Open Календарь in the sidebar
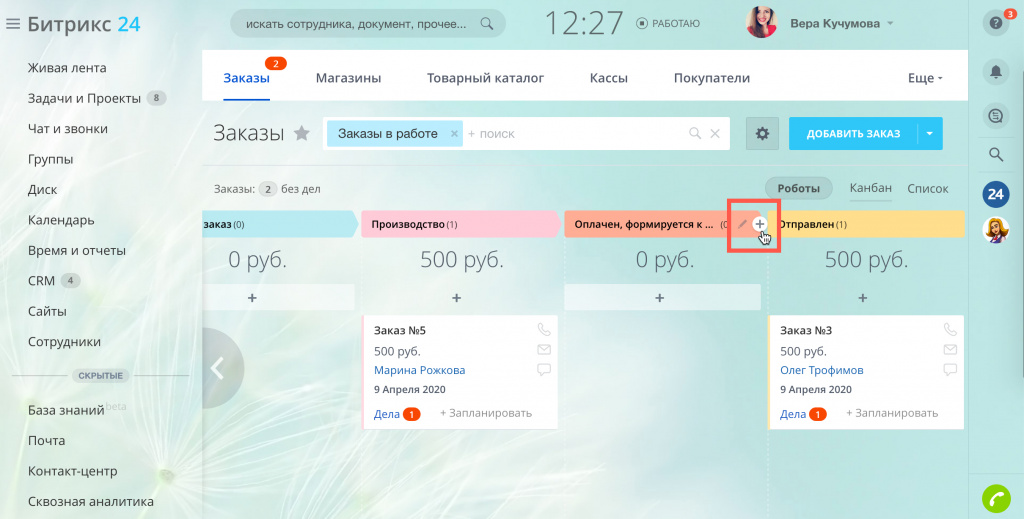This screenshot has height=519, width=1024. [x=61, y=220]
